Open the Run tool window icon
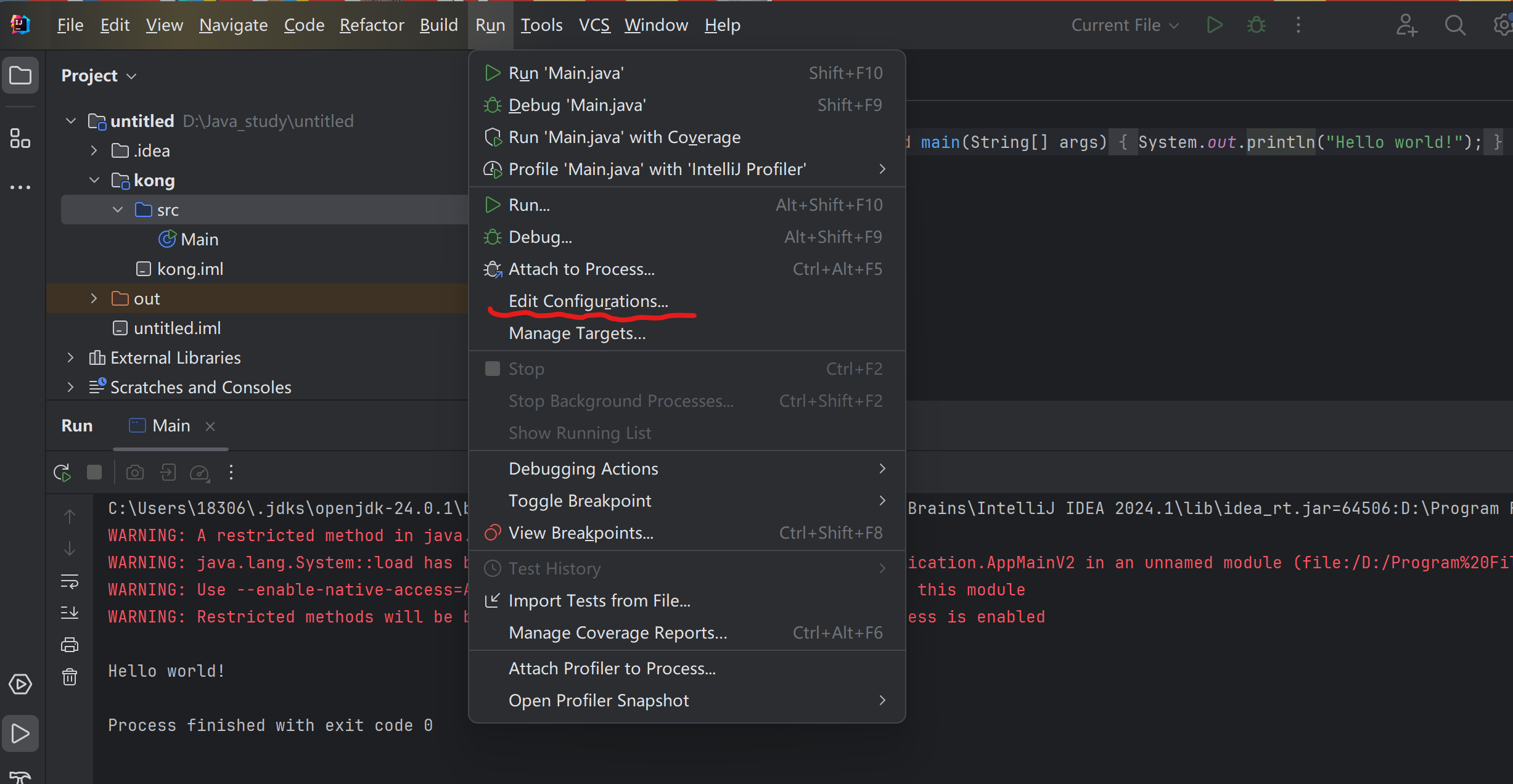Image resolution: width=1513 pixels, height=784 pixels. (x=20, y=733)
